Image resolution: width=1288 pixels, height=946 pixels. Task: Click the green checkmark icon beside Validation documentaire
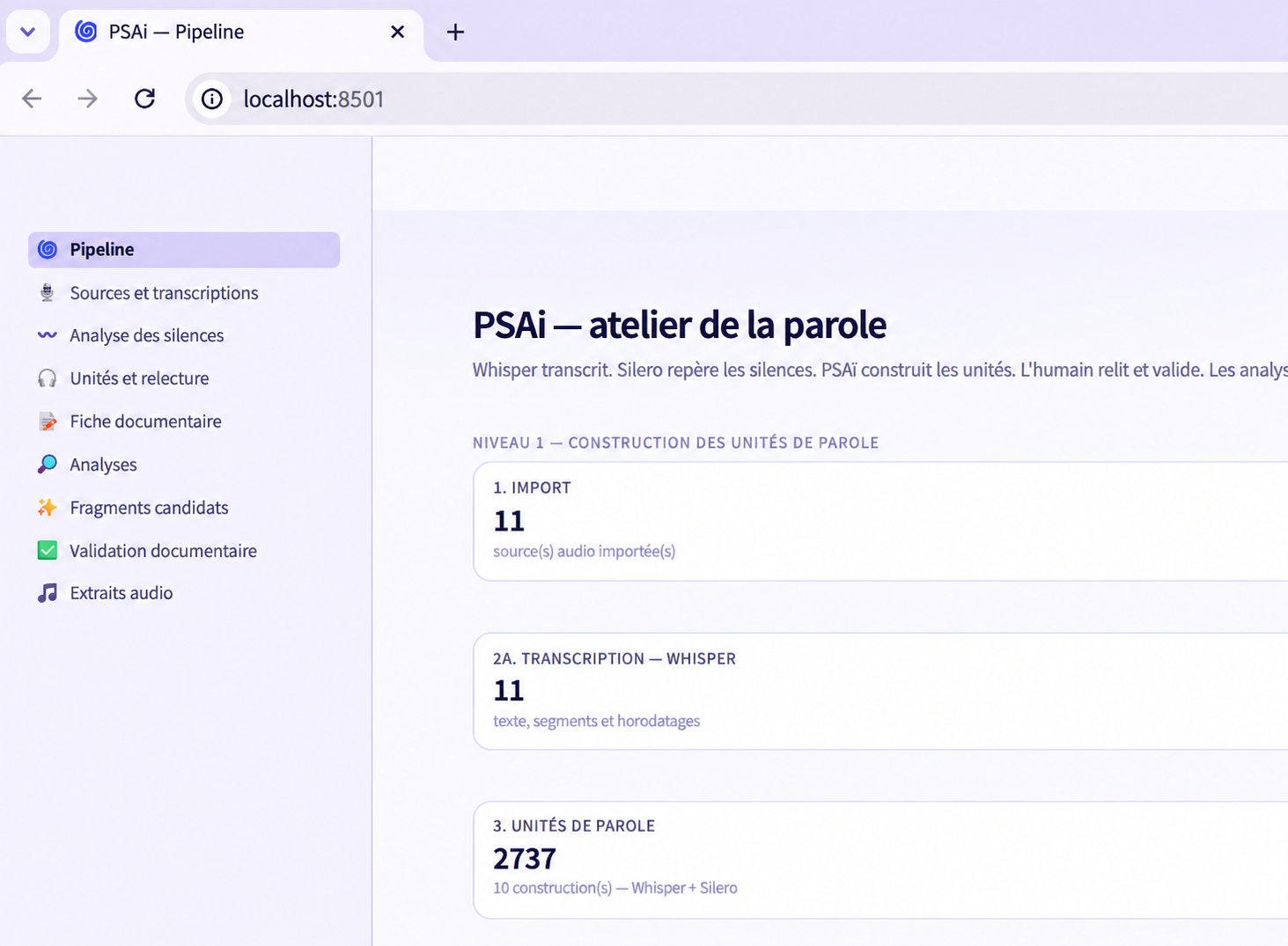48,551
